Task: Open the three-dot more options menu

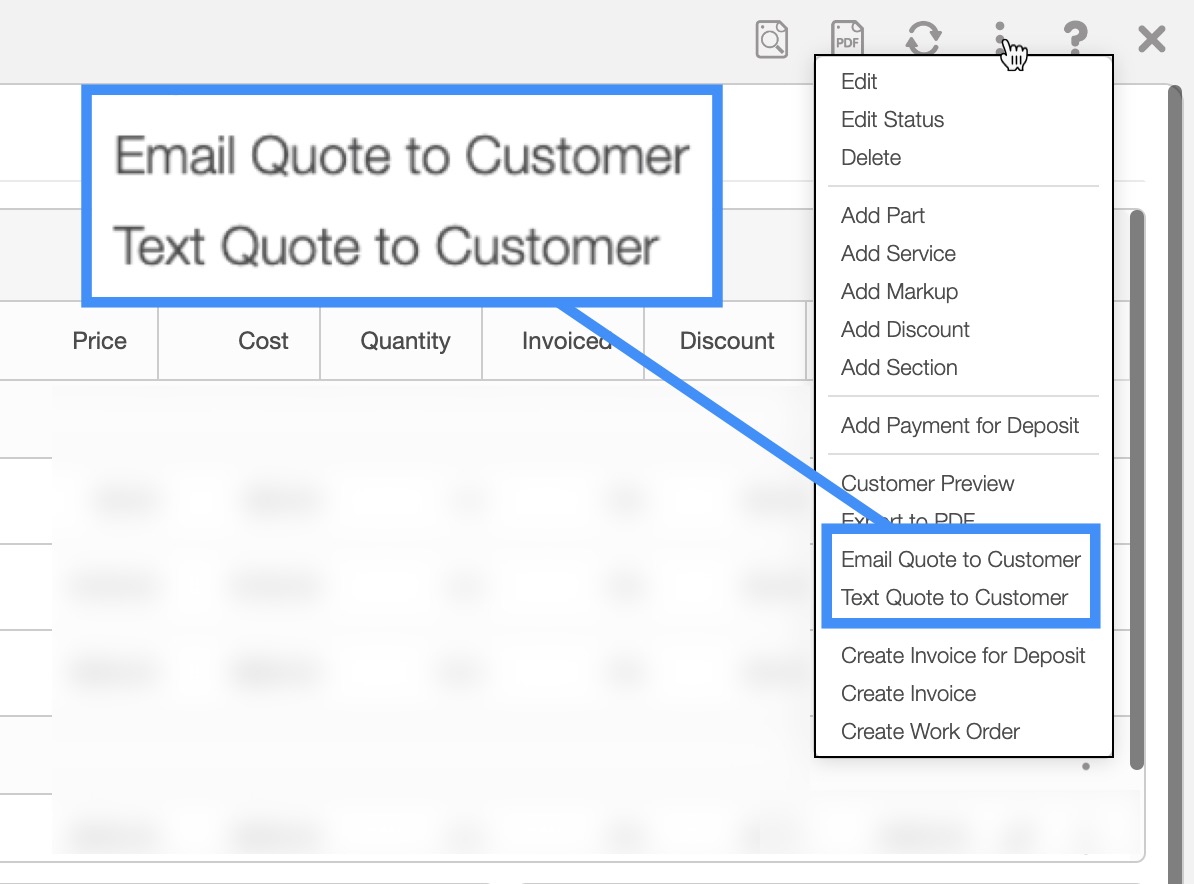Action: (999, 39)
